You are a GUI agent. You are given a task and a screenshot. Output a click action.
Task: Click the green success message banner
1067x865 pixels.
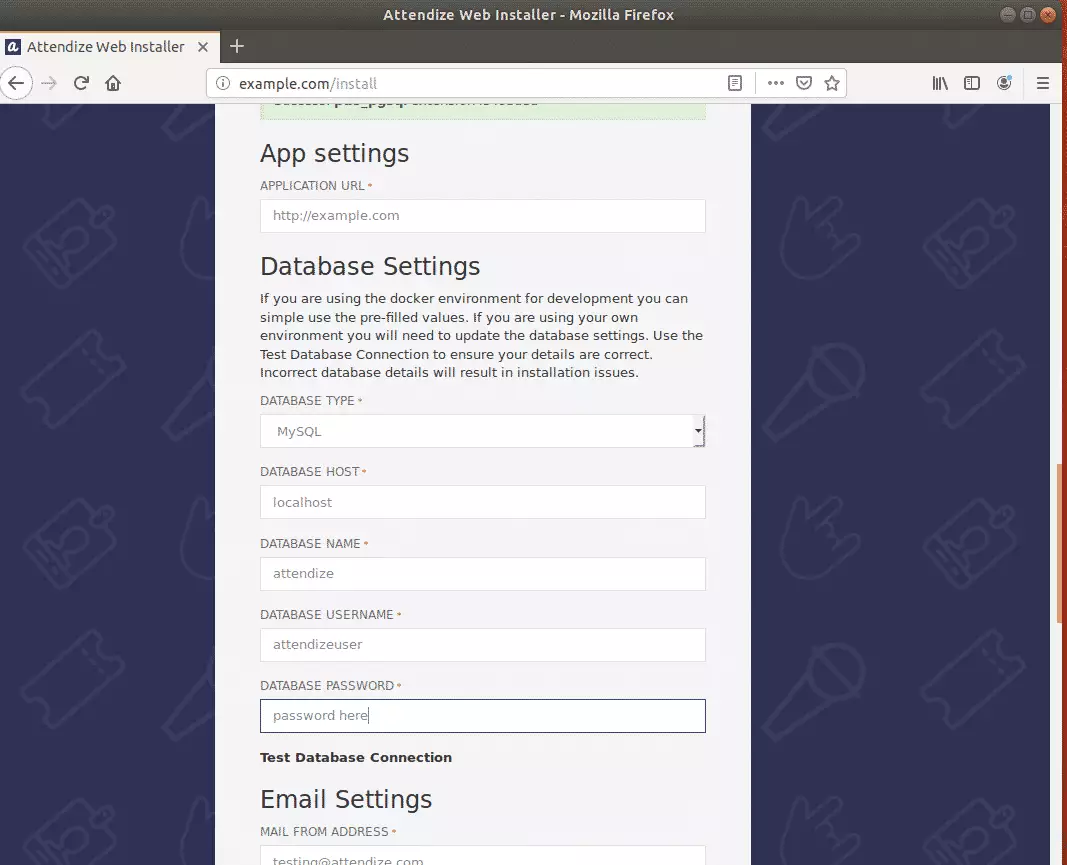click(482, 112)
